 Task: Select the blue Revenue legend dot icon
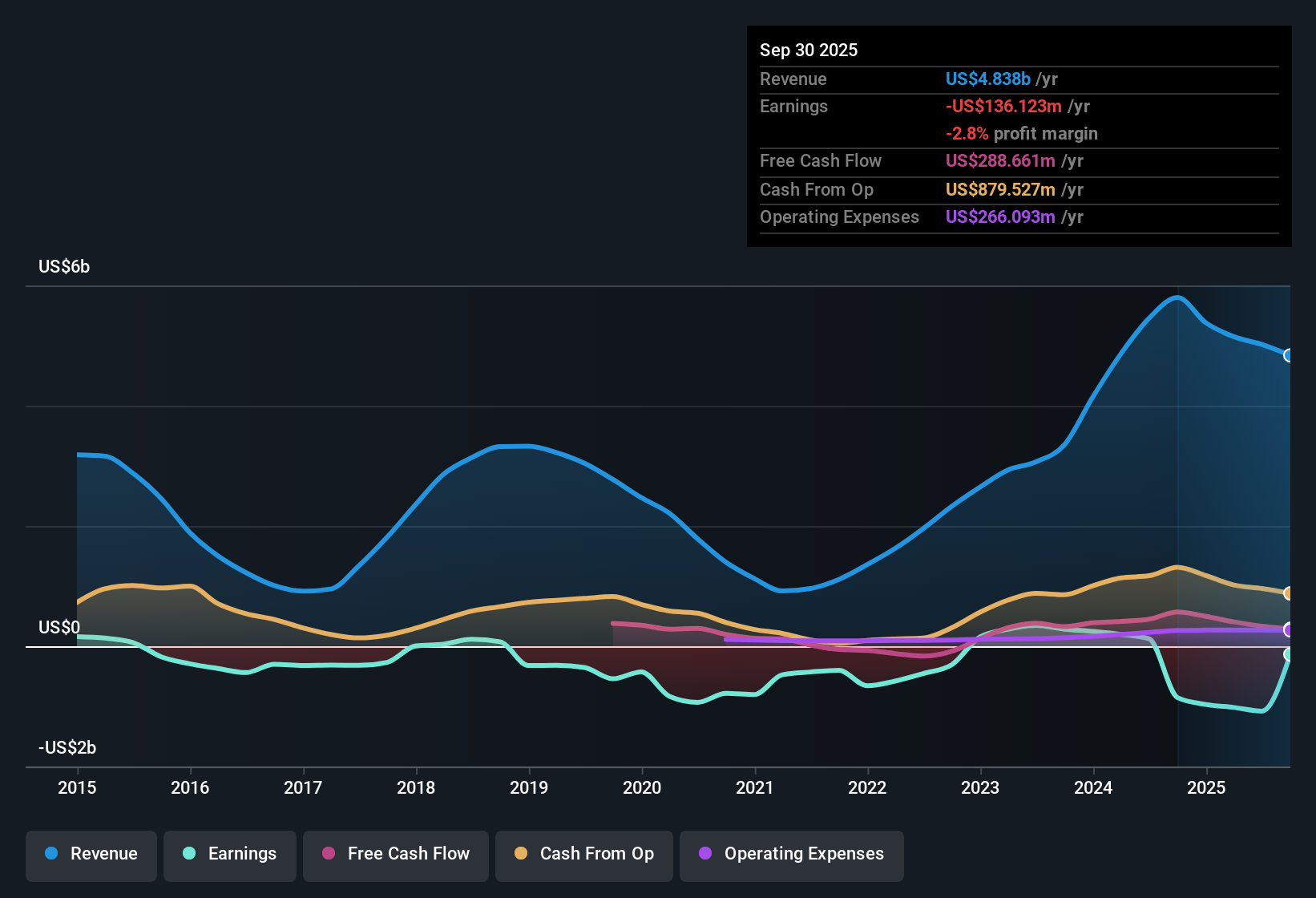click(50, 854)
